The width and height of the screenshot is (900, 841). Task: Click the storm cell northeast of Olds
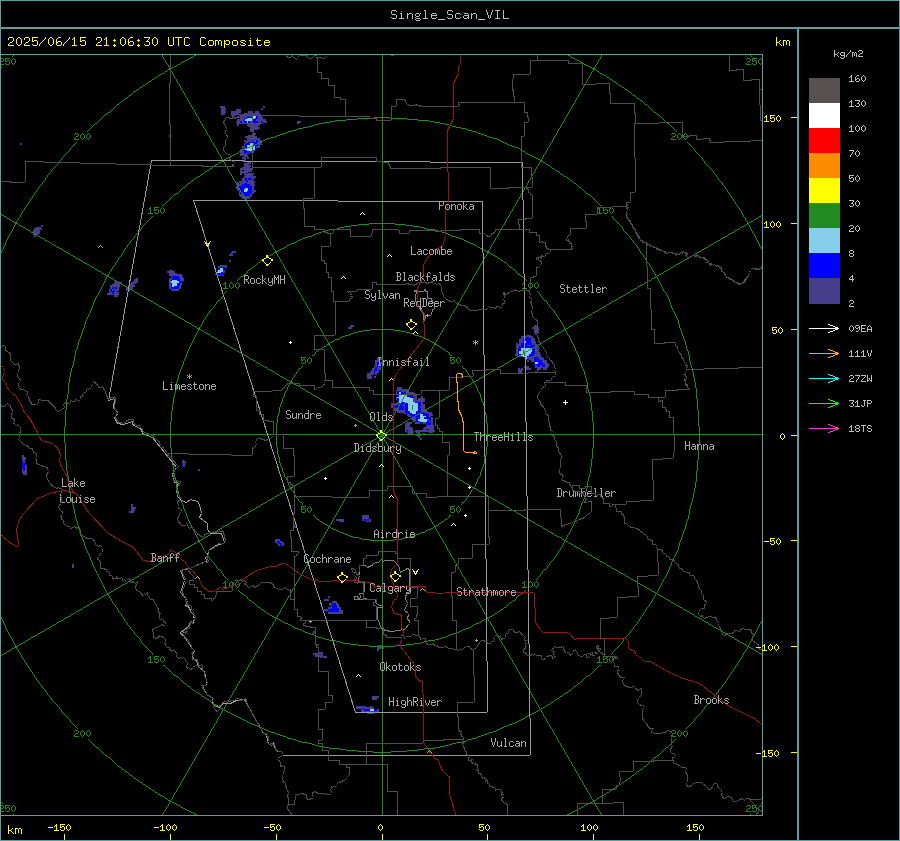[414, 409]
